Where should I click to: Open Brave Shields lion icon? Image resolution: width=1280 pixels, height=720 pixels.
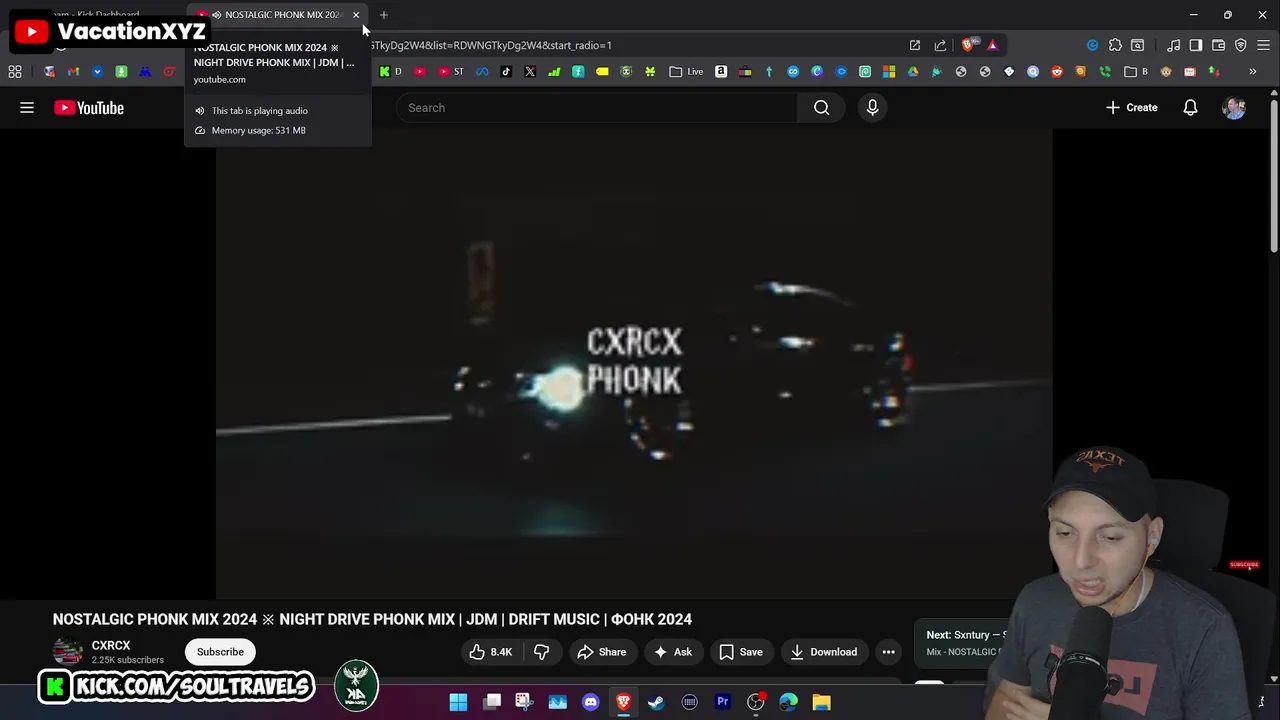click(967, 45)
